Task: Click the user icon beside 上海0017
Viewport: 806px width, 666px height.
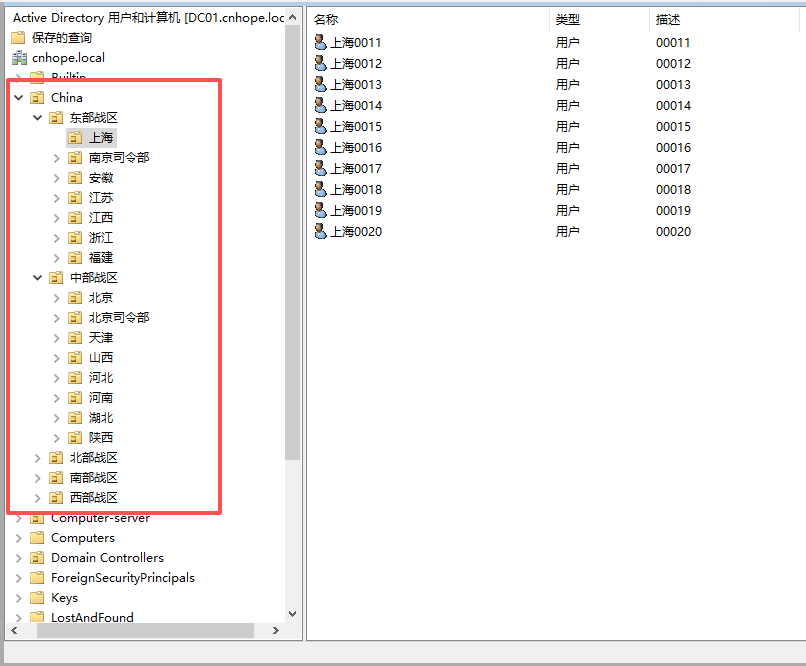Action: [320, 169]
